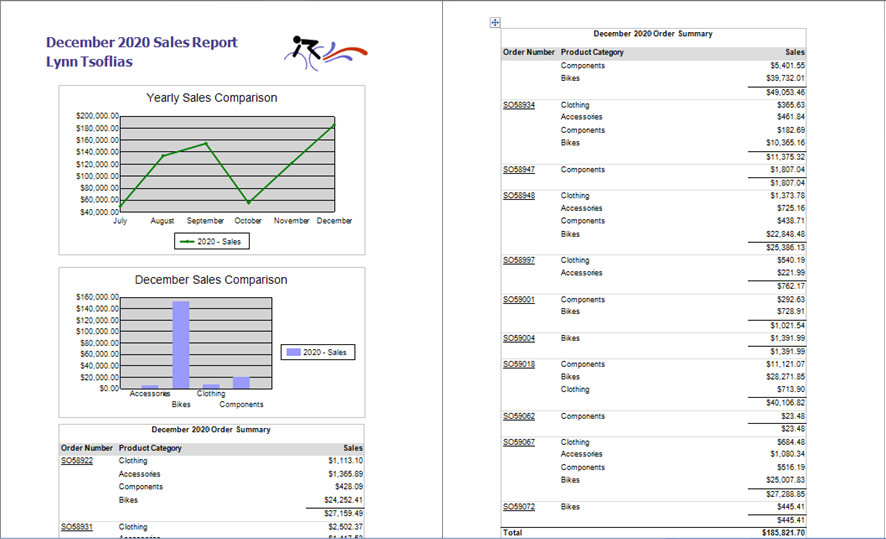Image resolution: width=886 pixels, height=539 pixels.
Task: Open order link SO59072
Action: click(x=519, y=507)
